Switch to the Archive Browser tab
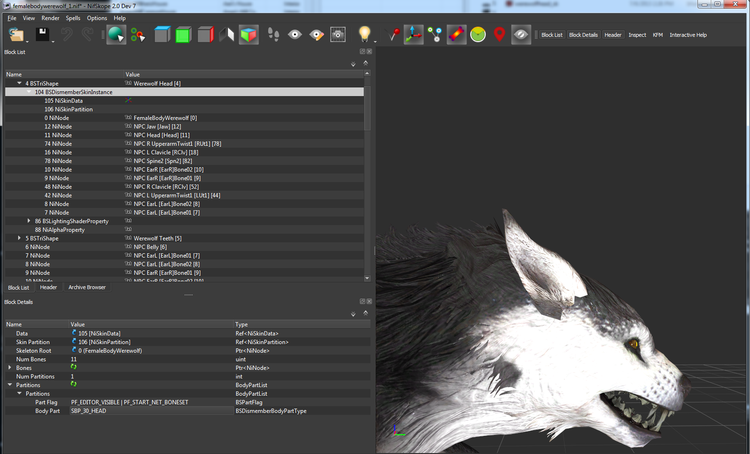 tap(87, 288)
